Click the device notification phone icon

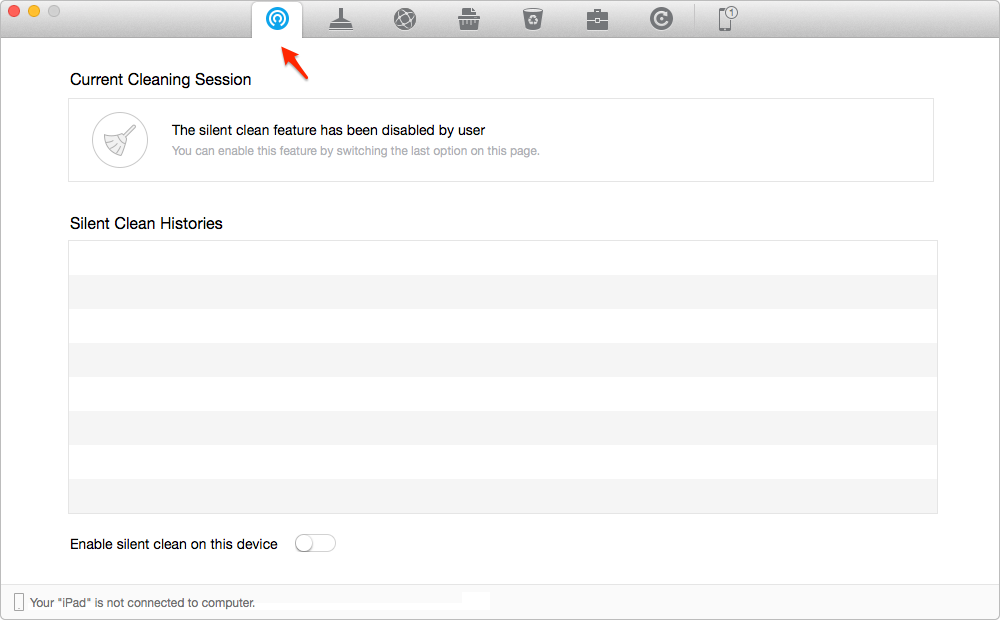point(727,18)
